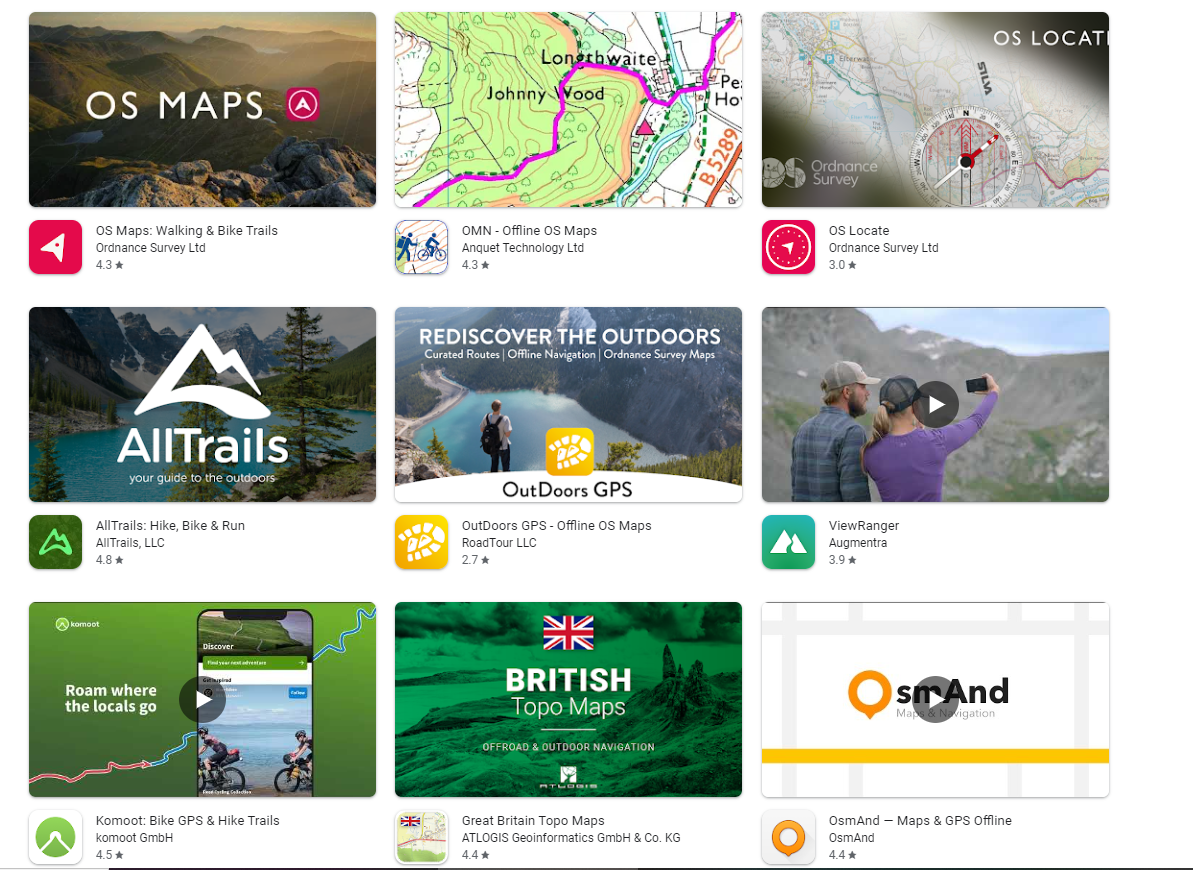
Task: Open the "OutDoors GPS - Offline OS Maps" title
Action: [x=556, y=526]
